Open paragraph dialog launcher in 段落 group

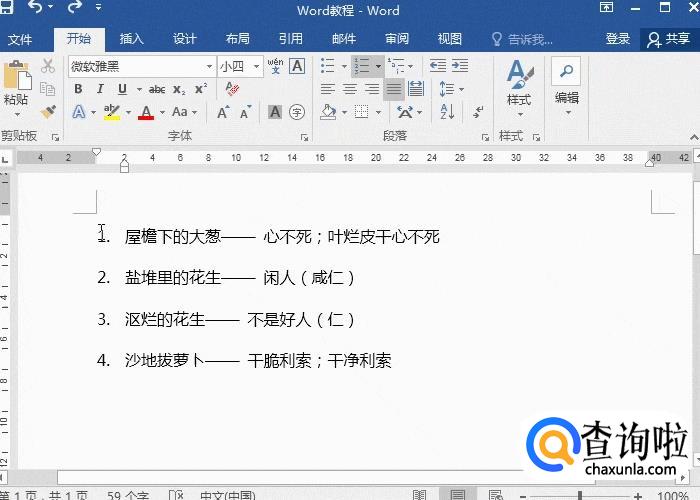click(485, 138)
